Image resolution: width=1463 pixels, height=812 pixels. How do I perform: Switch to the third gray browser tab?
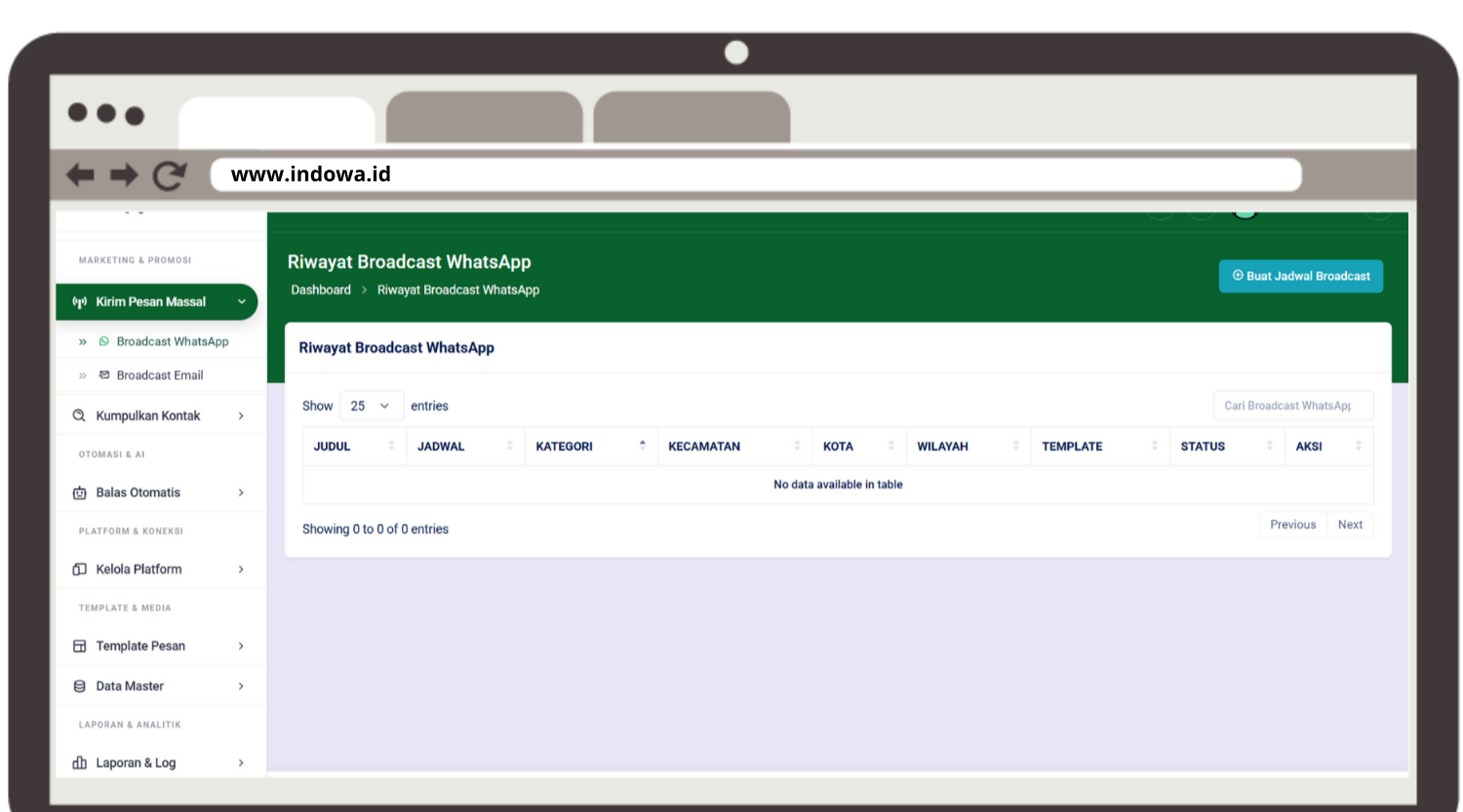point(692,118)
